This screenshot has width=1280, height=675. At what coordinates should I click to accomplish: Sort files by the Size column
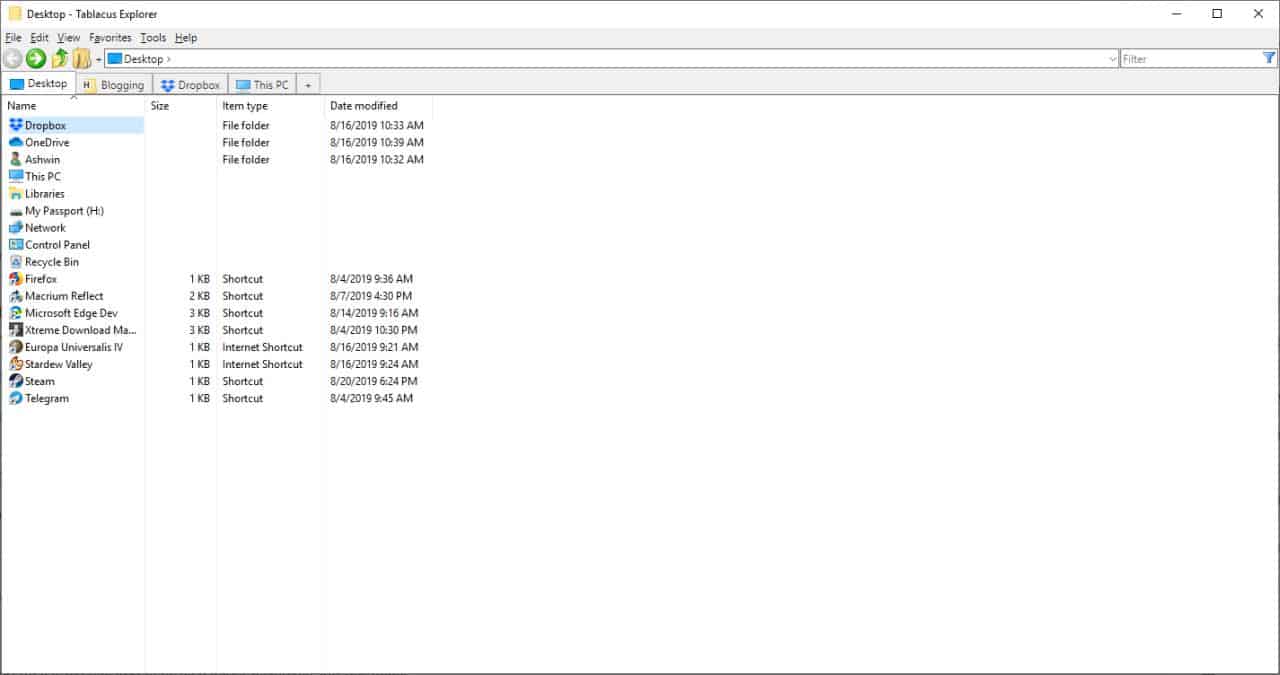[x=158, y=105]
